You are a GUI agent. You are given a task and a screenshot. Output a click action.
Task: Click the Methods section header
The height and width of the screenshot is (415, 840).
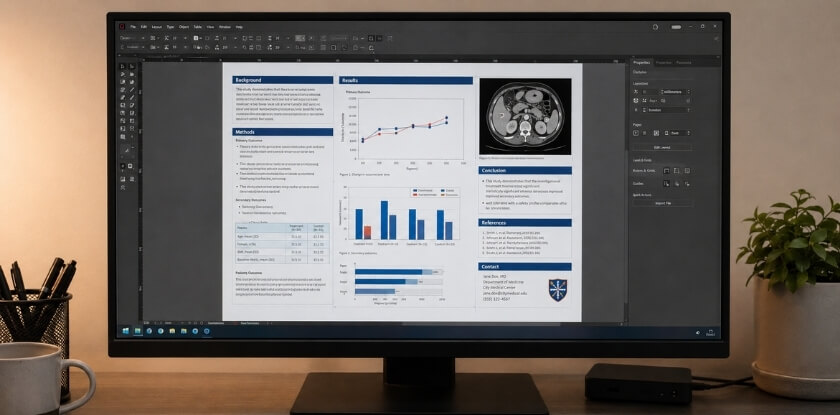point(283,132)
